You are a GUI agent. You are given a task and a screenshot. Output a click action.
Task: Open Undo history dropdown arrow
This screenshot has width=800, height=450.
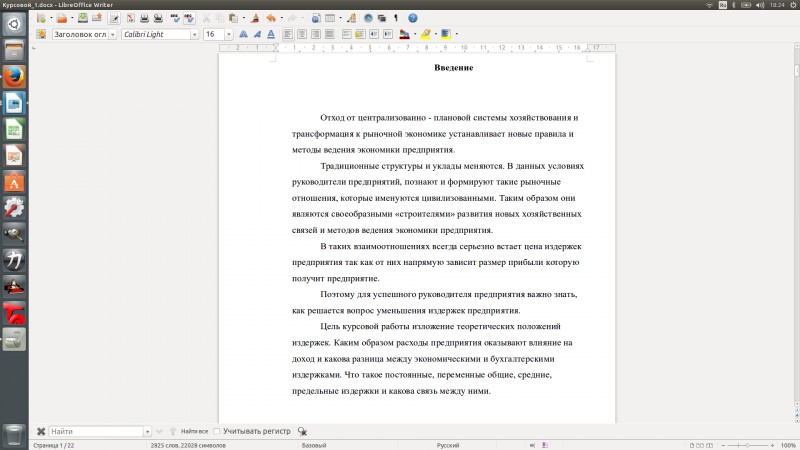[x=282, y=18]
